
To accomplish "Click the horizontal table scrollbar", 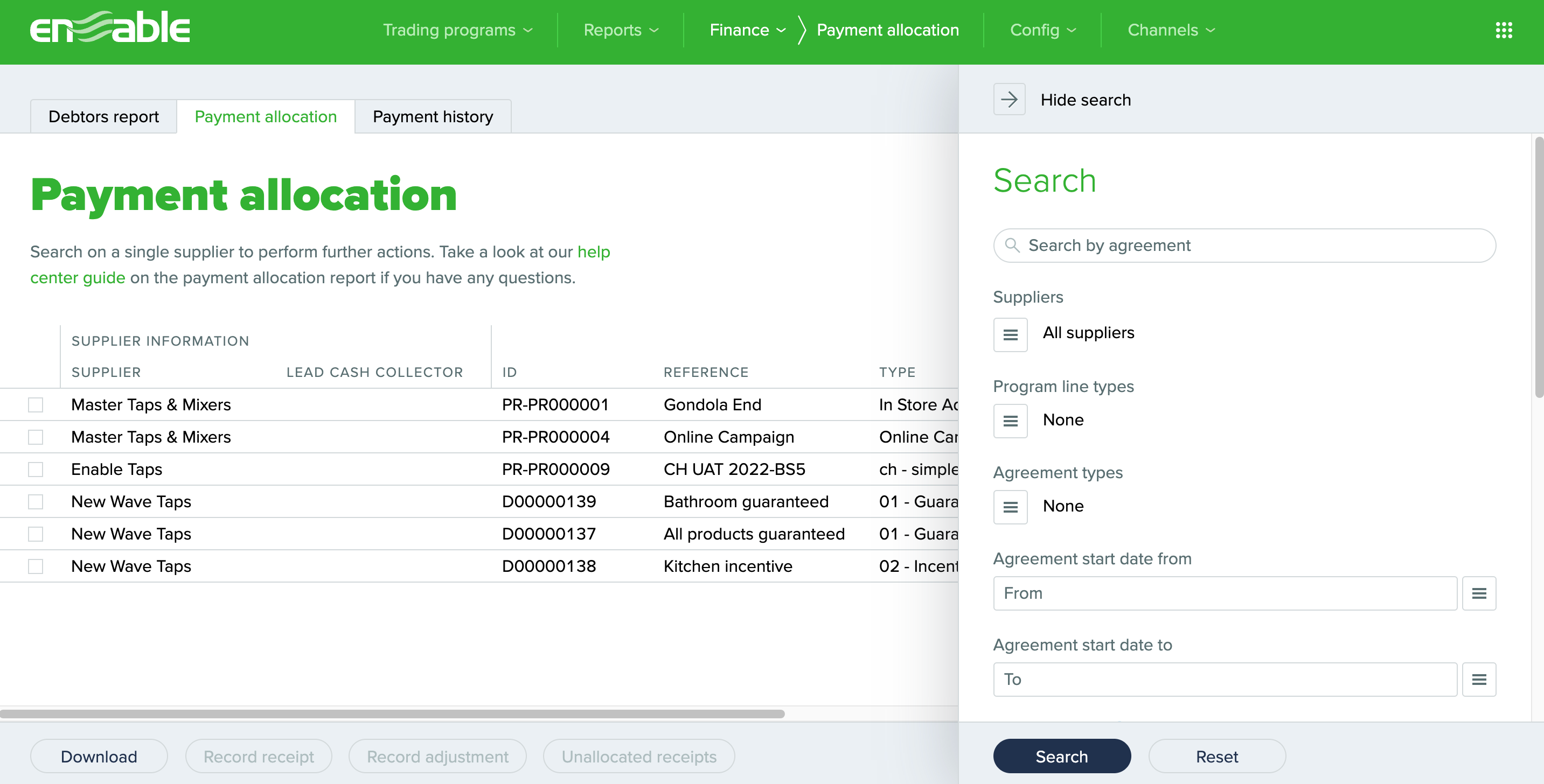I will coord(392,714).
